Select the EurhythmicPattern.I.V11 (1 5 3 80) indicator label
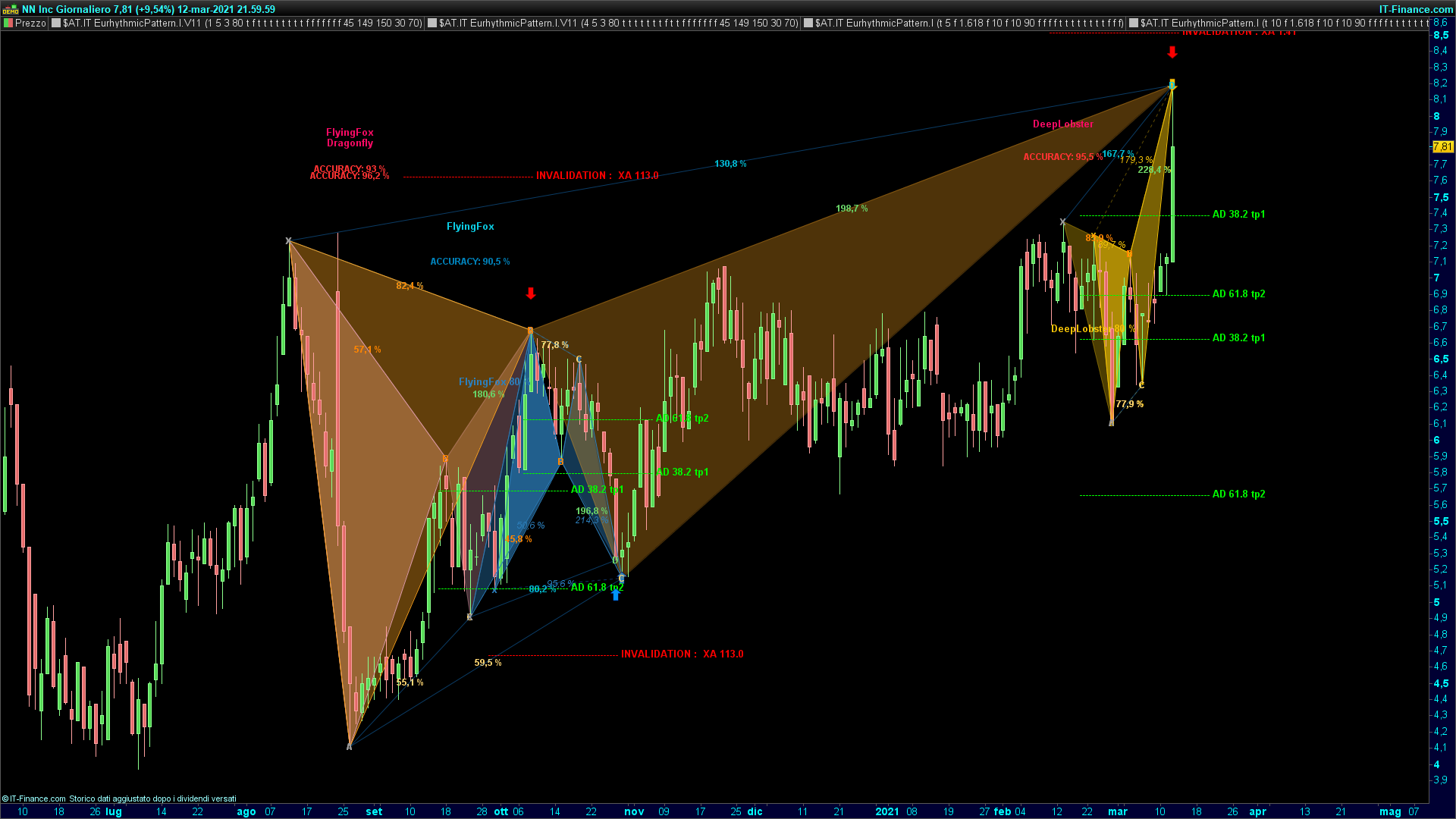This screenshot has height=819, width=1456. pyautogui.click(x=243, y=24)
